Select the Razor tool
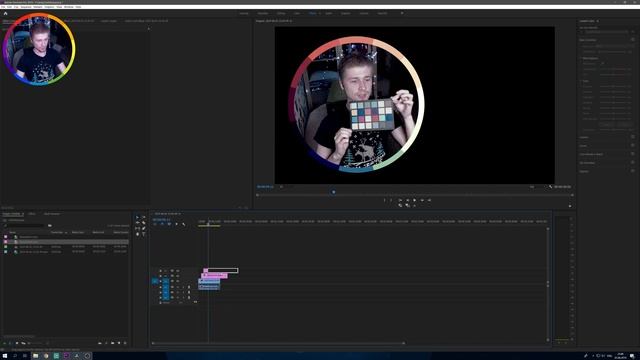Viewport: 640px width, 360px height. pyautogui.click(x=144, y=223)
